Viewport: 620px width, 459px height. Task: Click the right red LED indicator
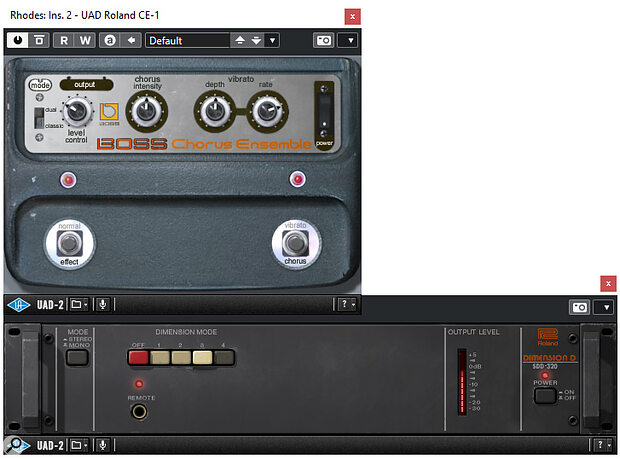click(297, 179)
